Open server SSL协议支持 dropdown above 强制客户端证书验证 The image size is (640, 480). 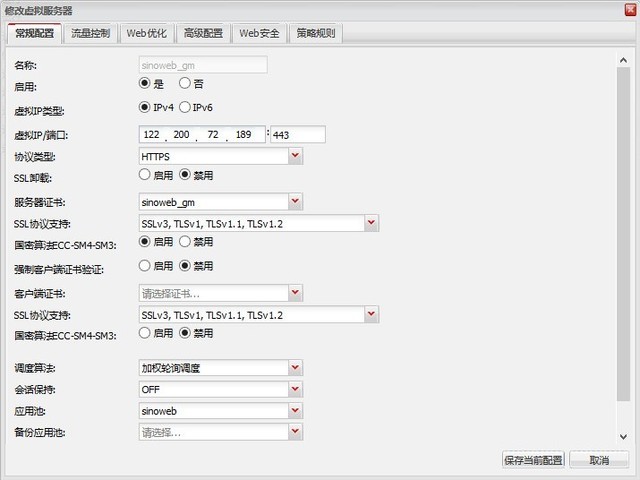[x=371, y=223]
